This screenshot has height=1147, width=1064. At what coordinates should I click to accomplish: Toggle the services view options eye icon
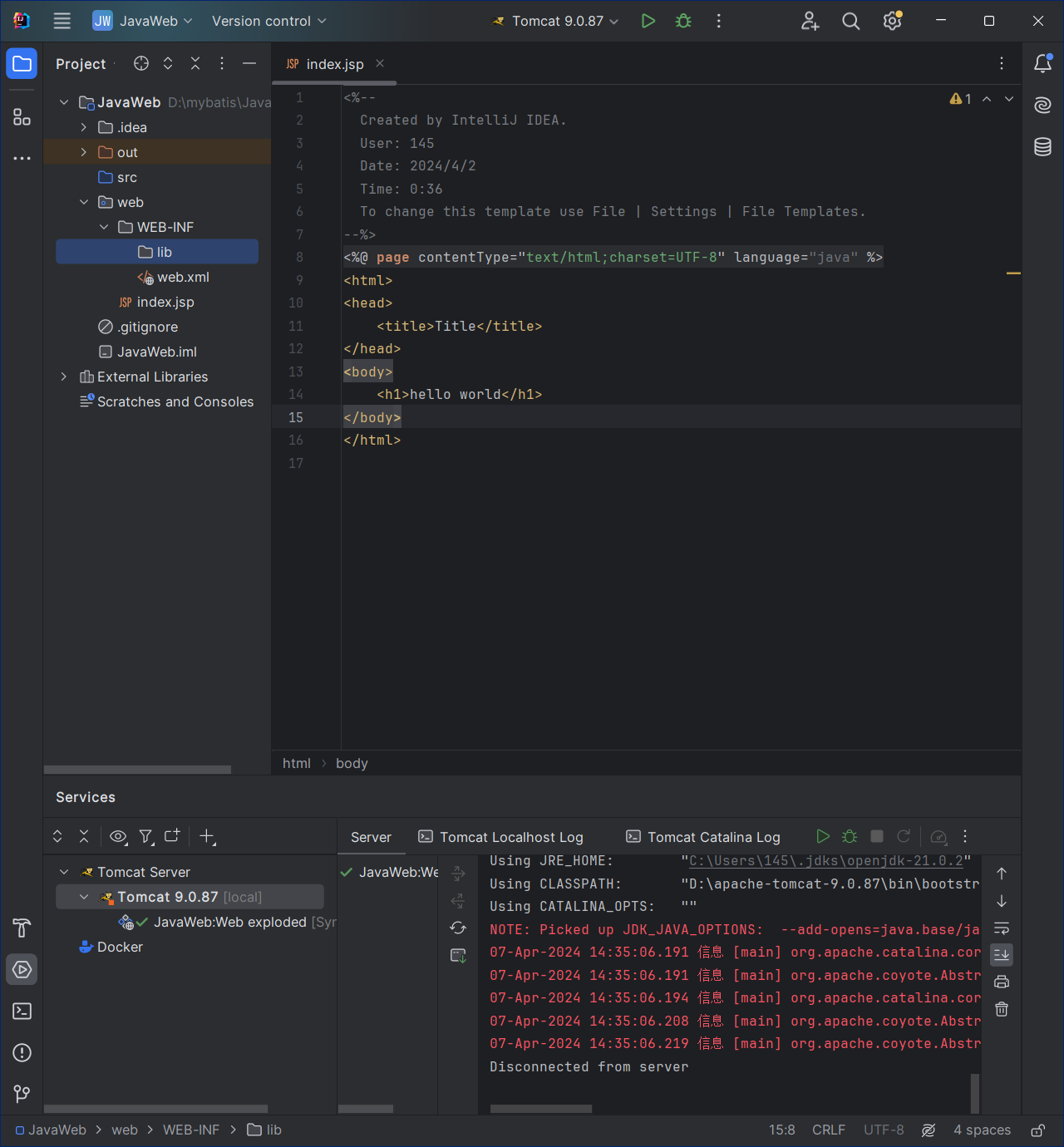(118, 836)
